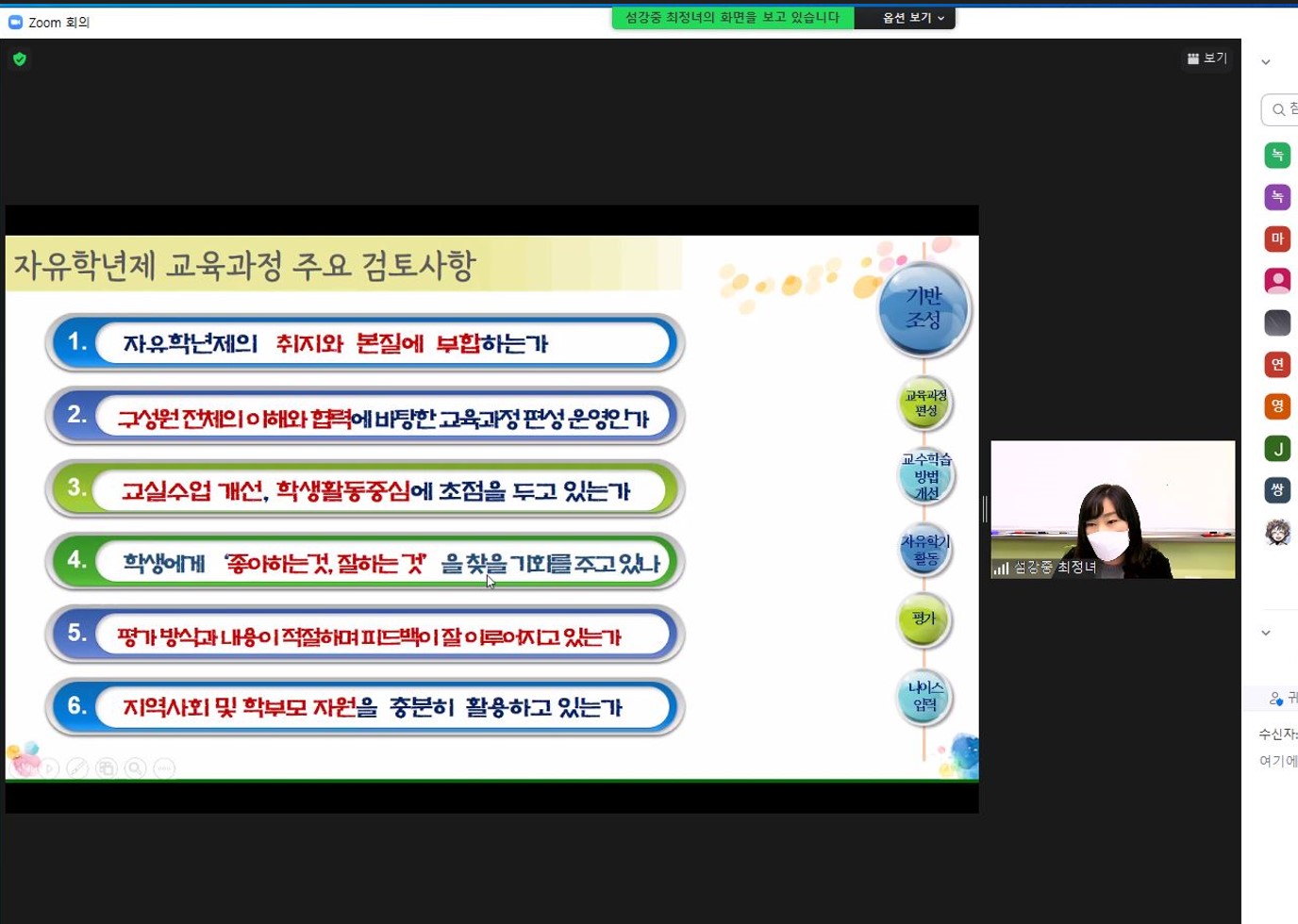The image size is (1298, 924).
Task: Click the purple 녹 participant avatar
Action: [1277, 197]
